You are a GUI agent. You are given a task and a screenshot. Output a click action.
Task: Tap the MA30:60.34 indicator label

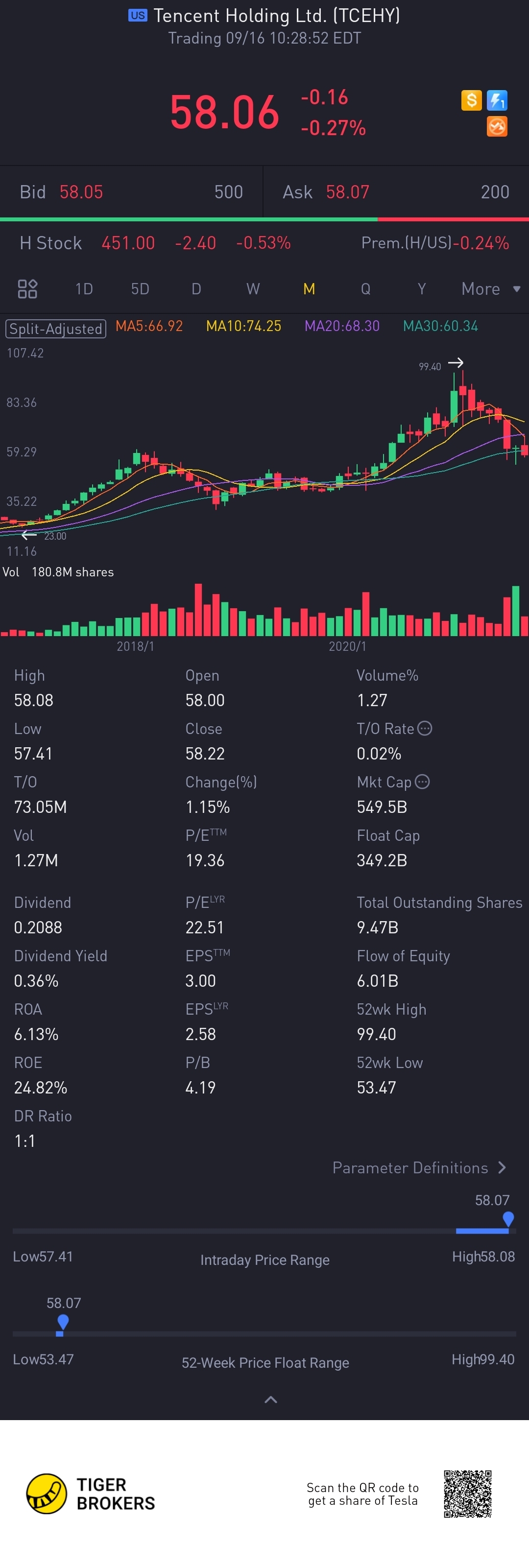click(x=440, y=326)
